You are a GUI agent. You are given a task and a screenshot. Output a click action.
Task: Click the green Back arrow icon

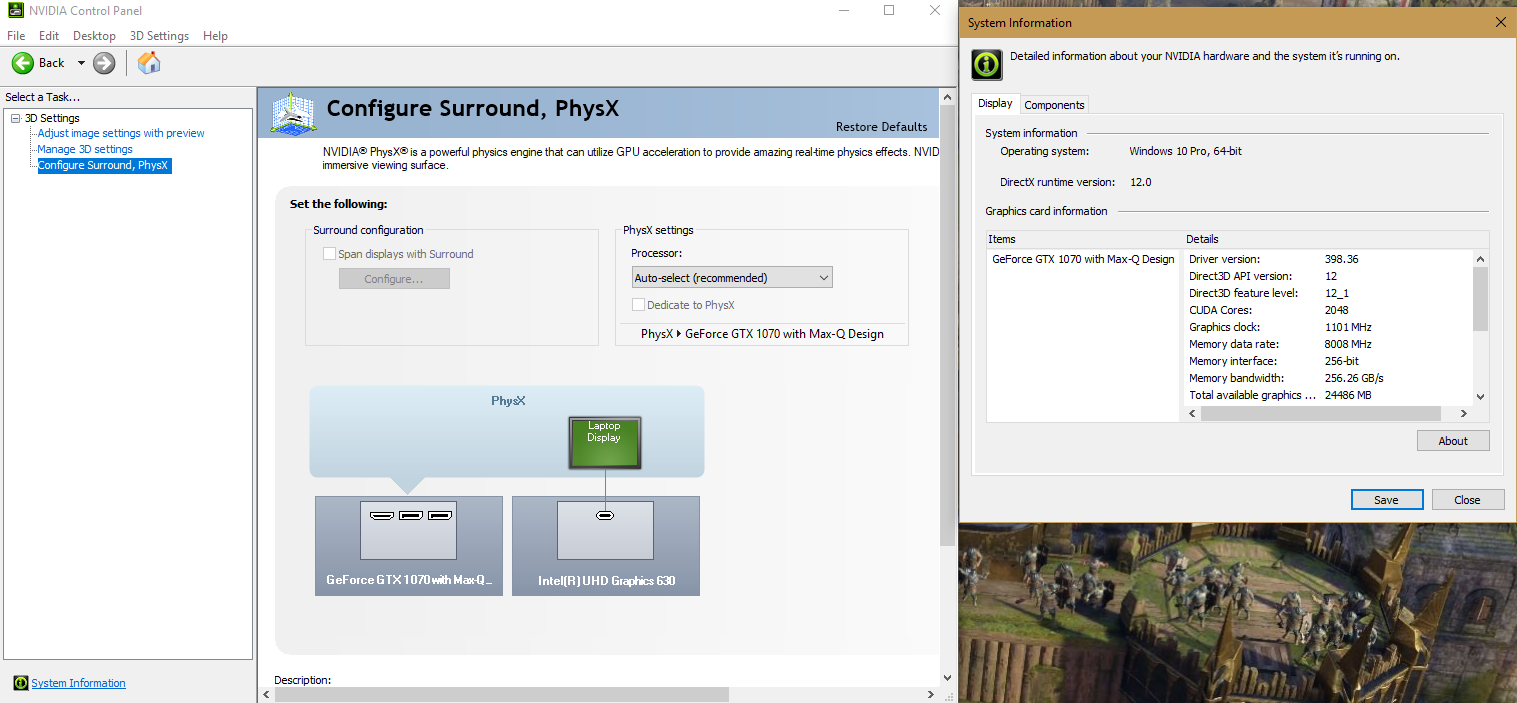point(22,63)
